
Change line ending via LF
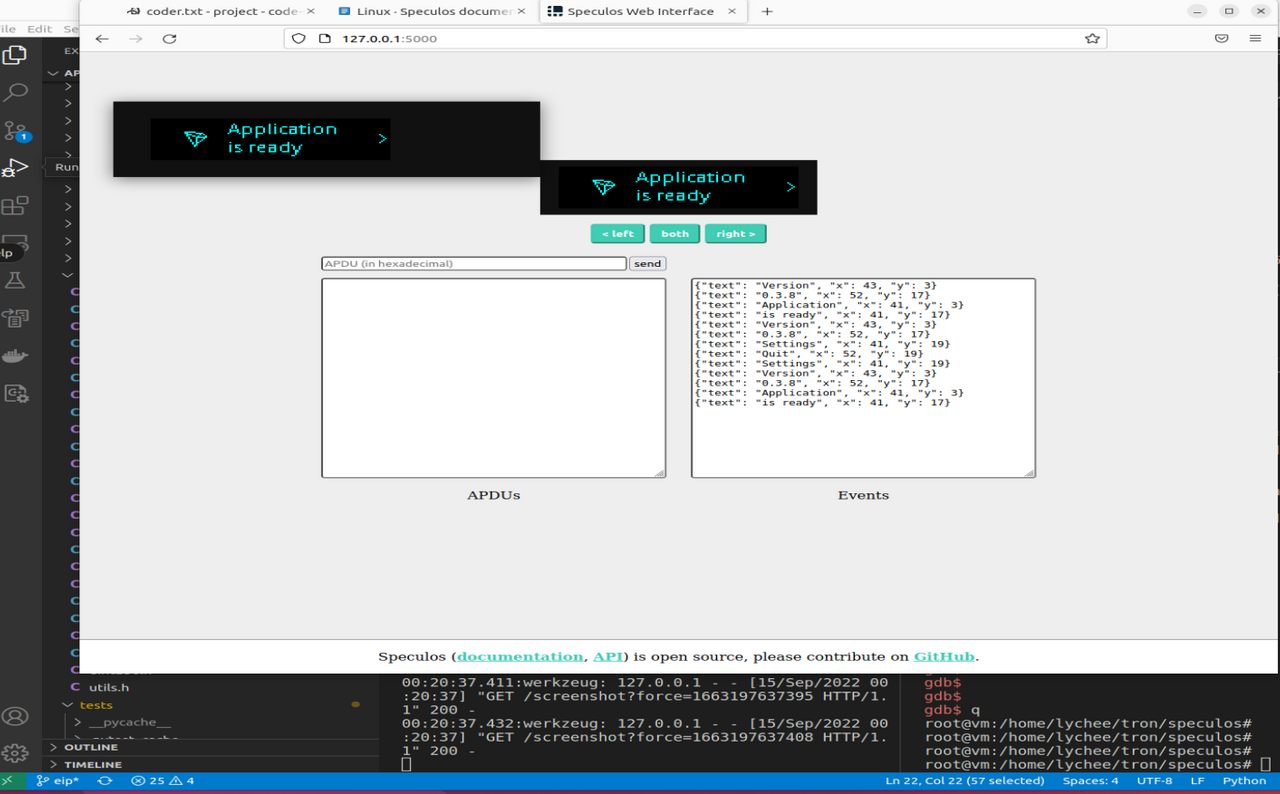coord(1197,781)
